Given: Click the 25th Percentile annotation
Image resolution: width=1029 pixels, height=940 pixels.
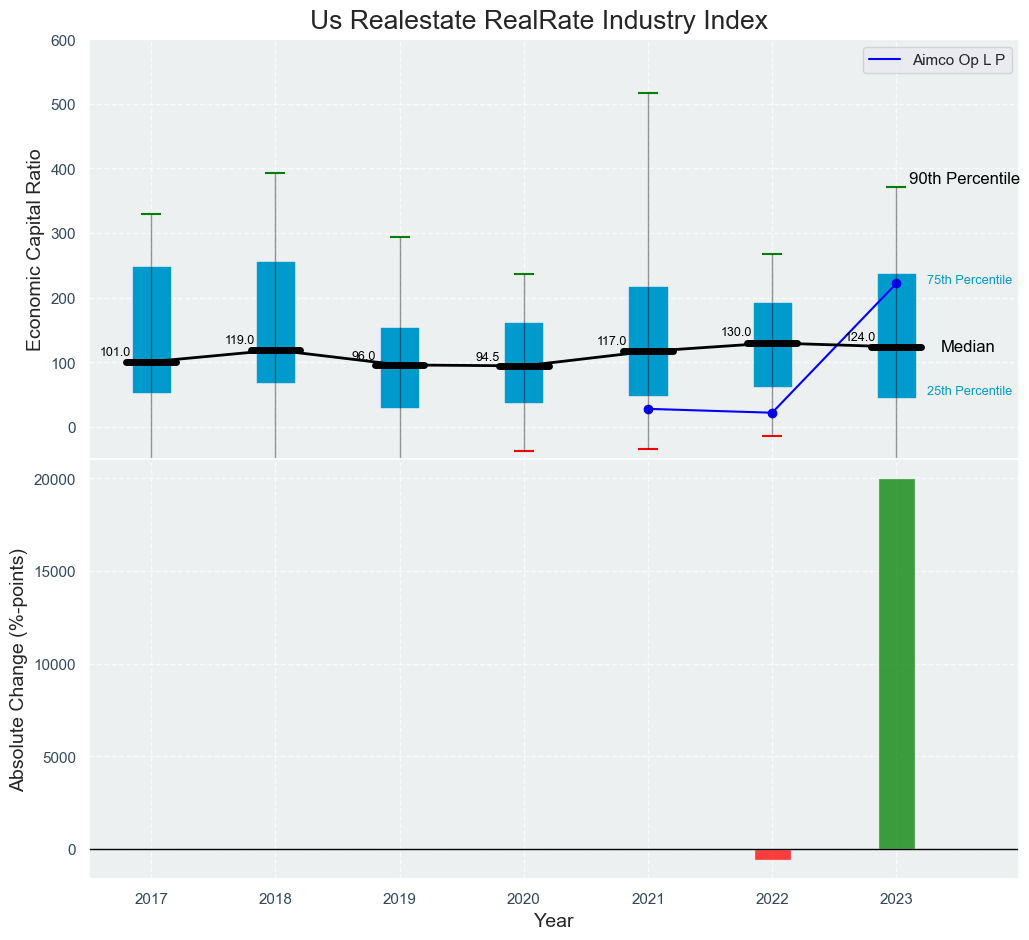Looking at the screenshot, I should 969,391.
